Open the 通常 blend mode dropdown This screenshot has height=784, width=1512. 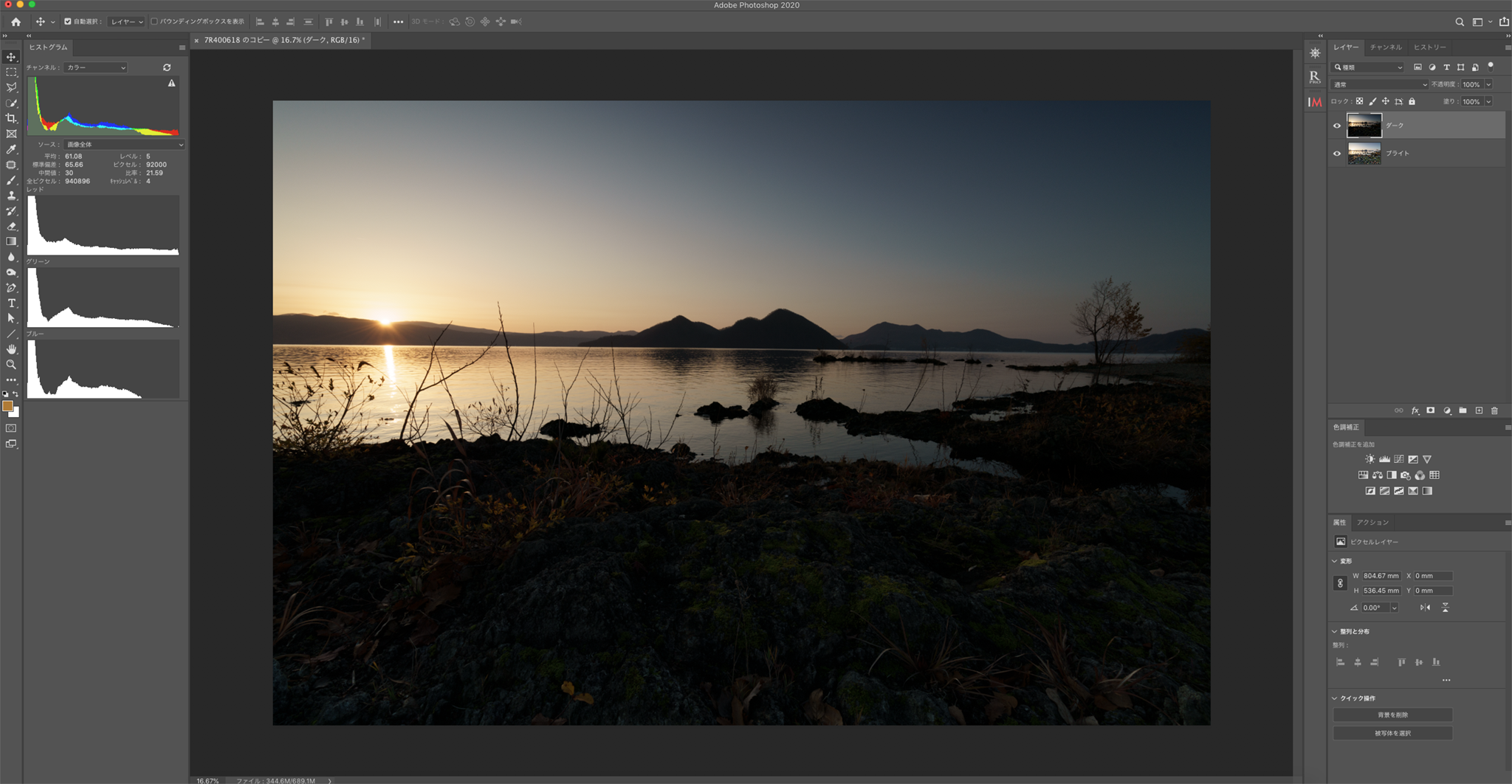coord(1379,84)
